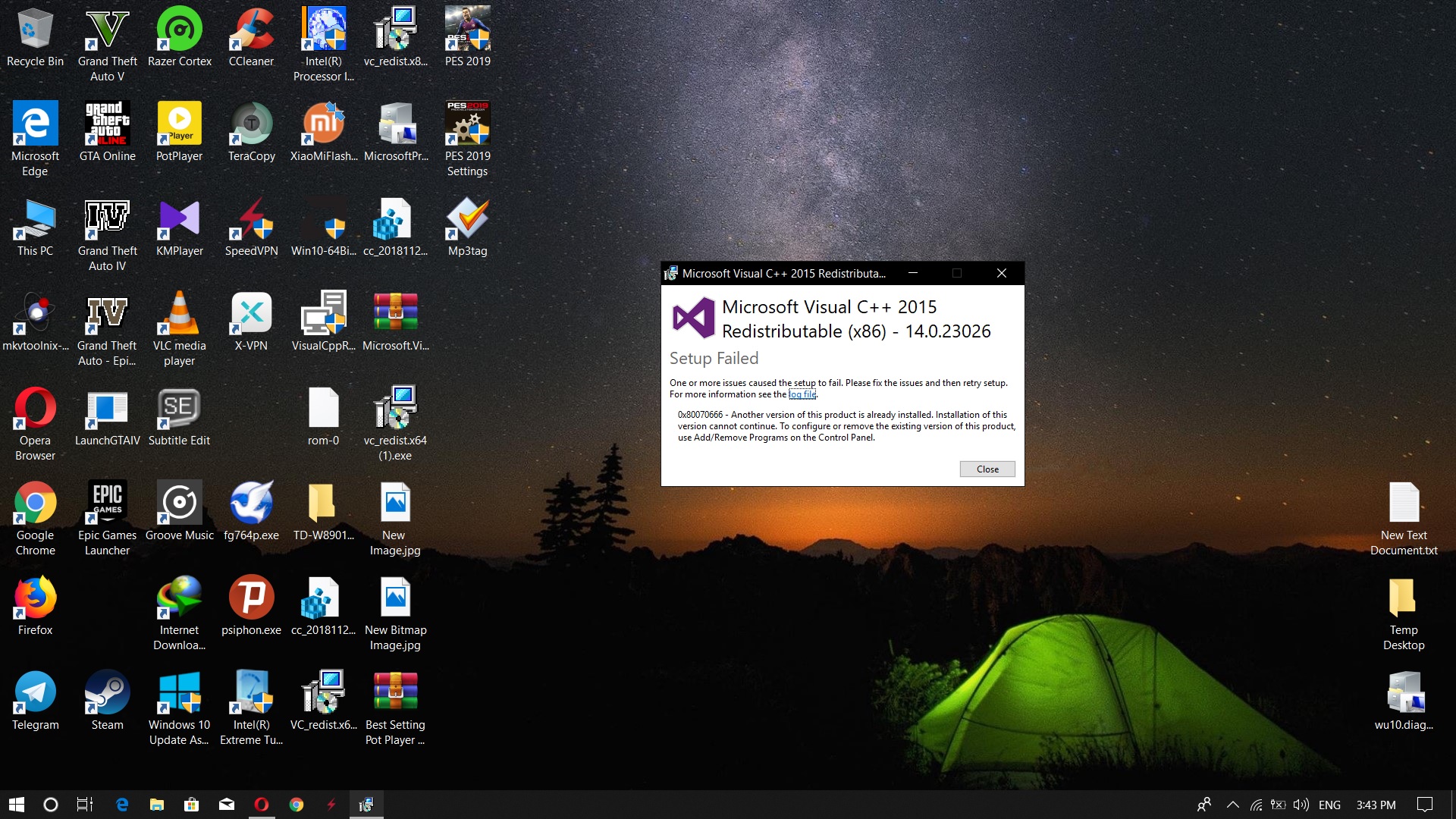Screen dimensions: 1456x819
Task: Open the People tray icon
Action: [1204, 805]
